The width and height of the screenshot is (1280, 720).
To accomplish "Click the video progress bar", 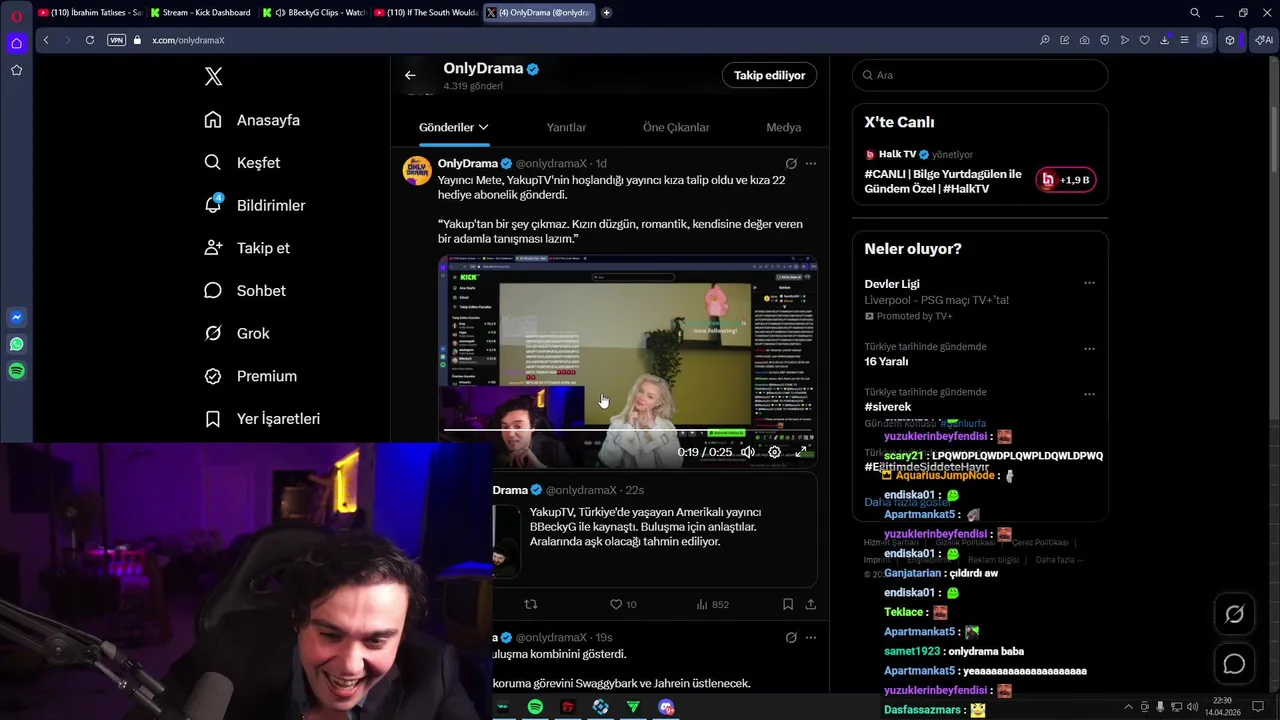I will (x=627, y=430).
